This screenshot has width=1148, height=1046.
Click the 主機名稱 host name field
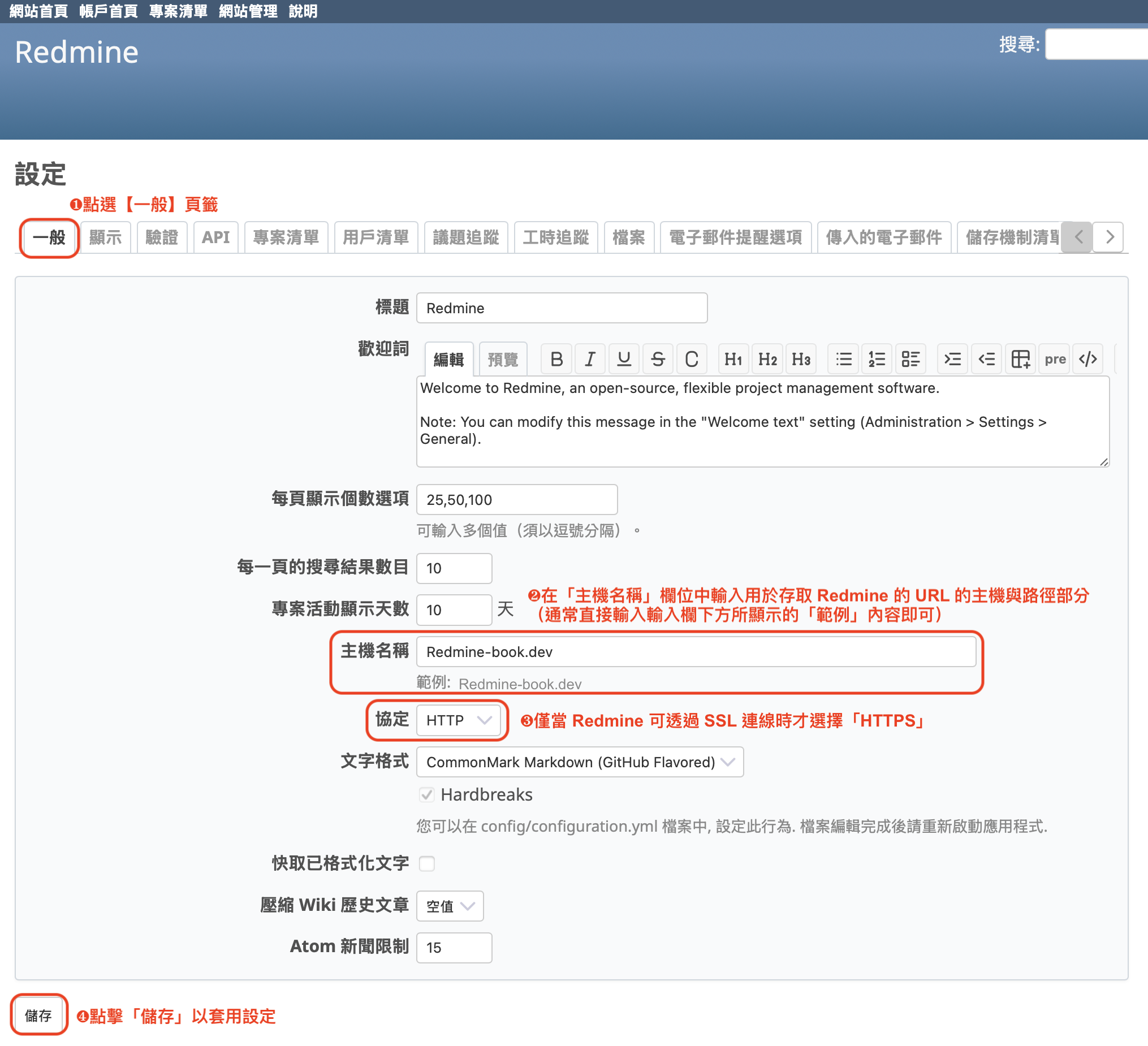[x=696, y=652]
